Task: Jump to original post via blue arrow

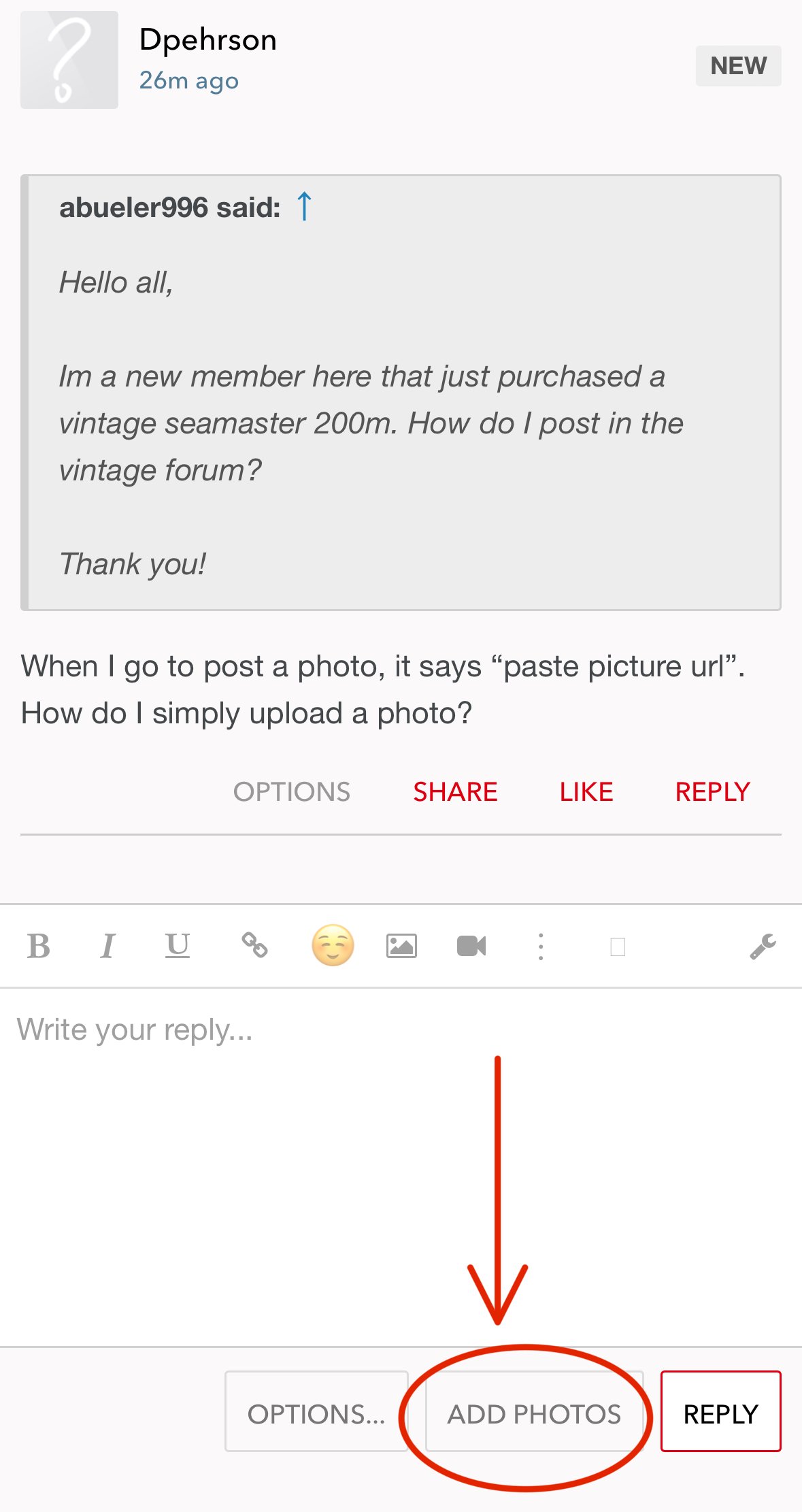Action: point(304,206)
